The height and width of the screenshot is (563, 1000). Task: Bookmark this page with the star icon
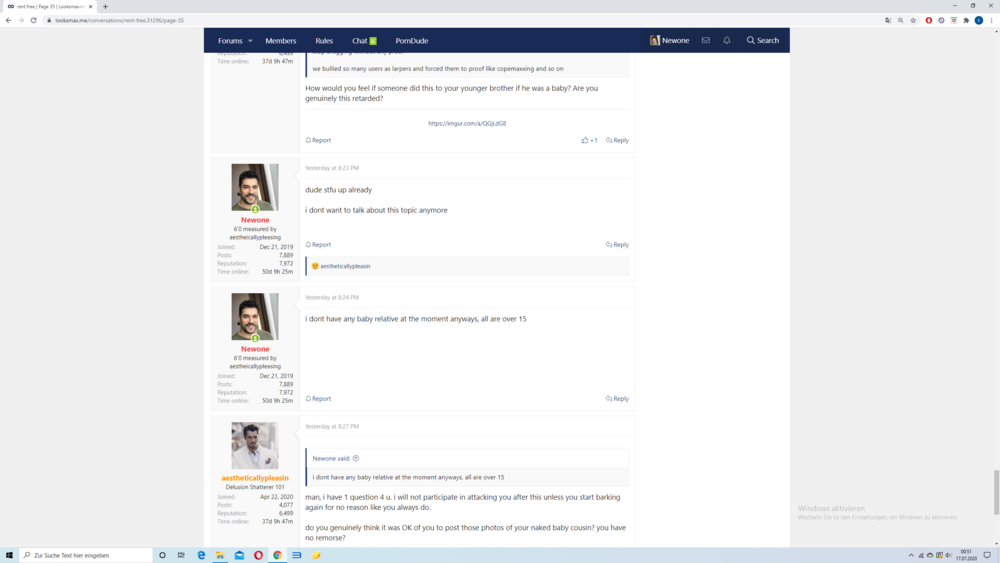point(913,20)
